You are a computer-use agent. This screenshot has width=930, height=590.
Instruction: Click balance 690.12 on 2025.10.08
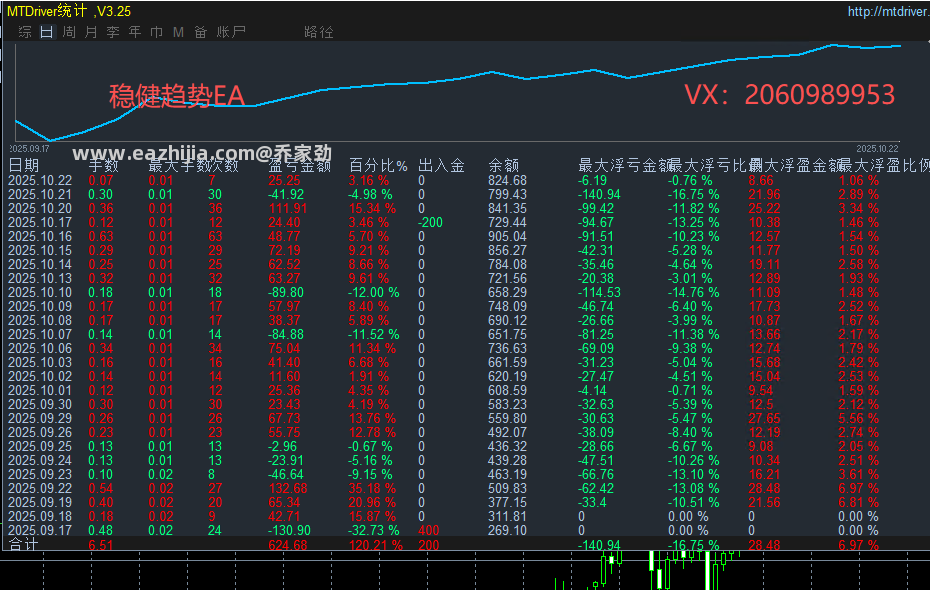[507, 320]
